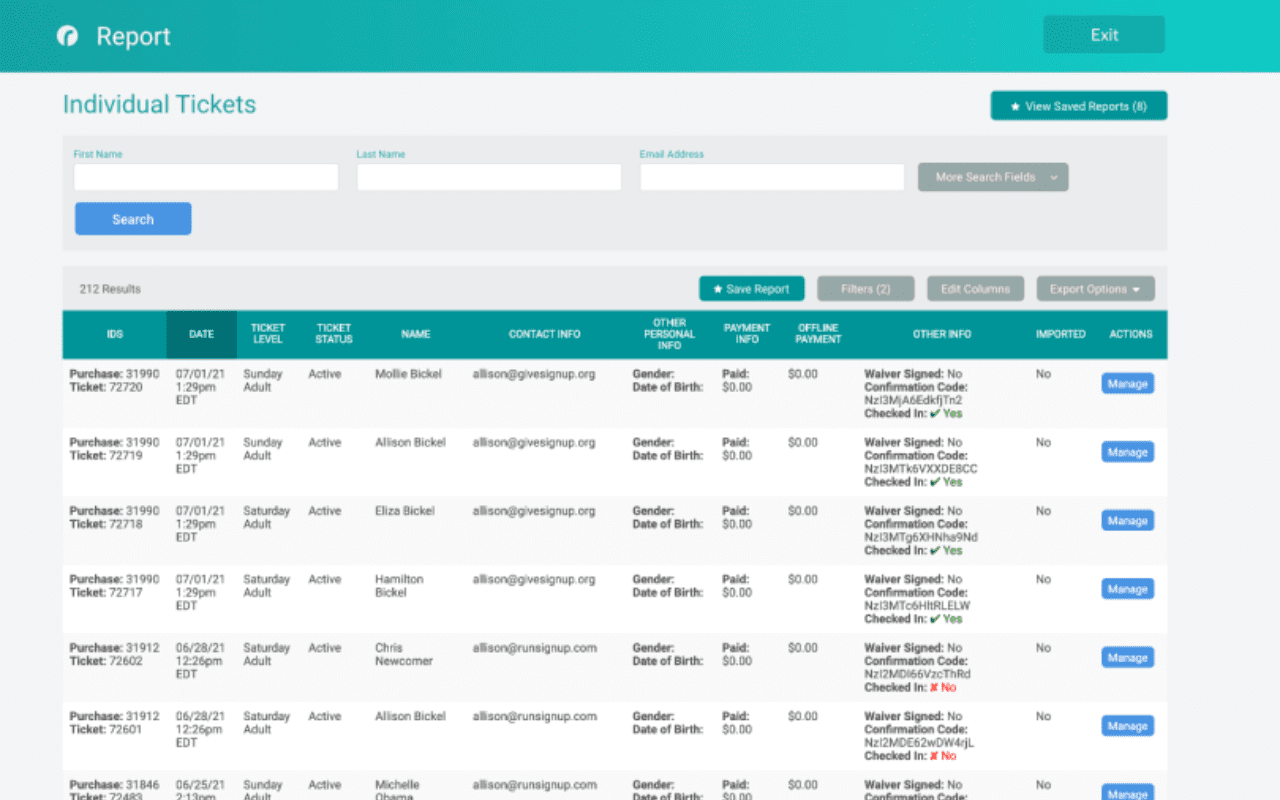Click inside the First Name search field
Viewport: 1280px width, 800px height.
point(205,176)
